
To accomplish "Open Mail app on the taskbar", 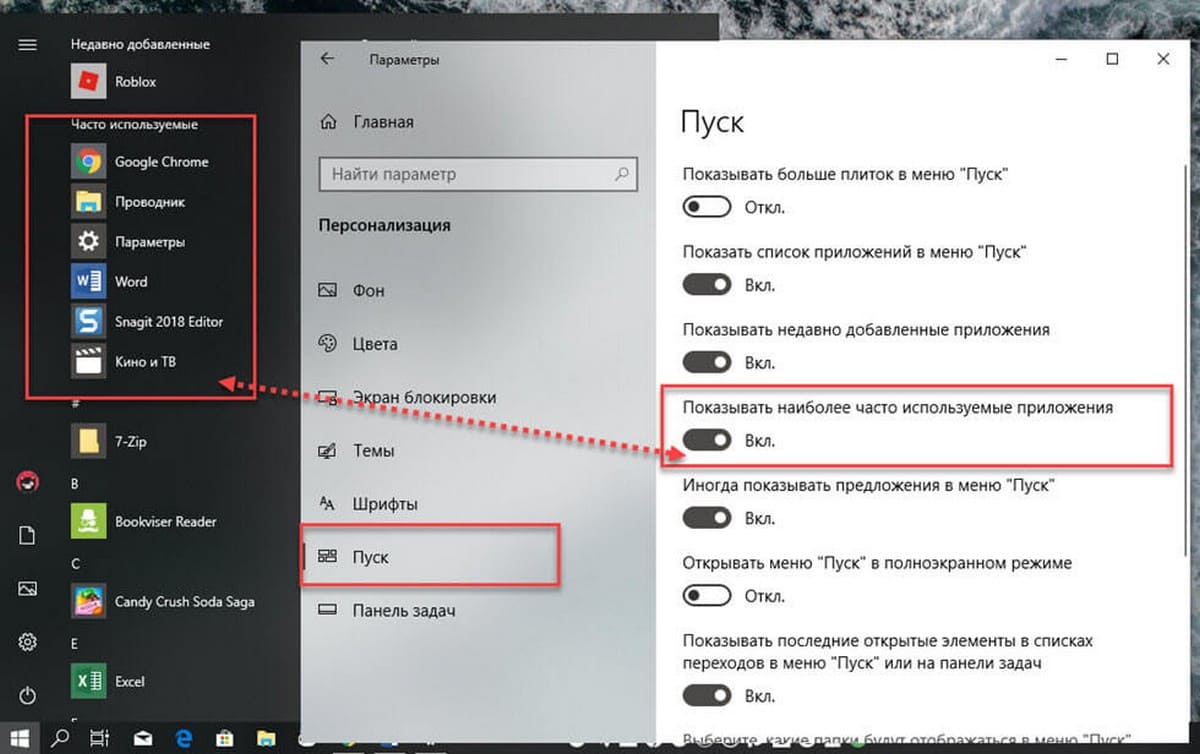I will tap(143, 739).
